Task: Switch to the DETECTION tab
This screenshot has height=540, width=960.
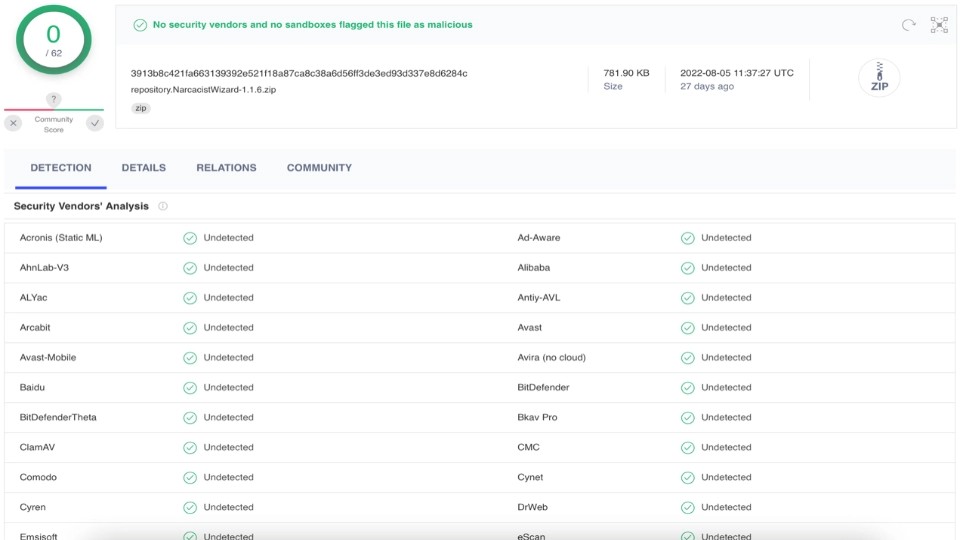Action: coord(61,168)
